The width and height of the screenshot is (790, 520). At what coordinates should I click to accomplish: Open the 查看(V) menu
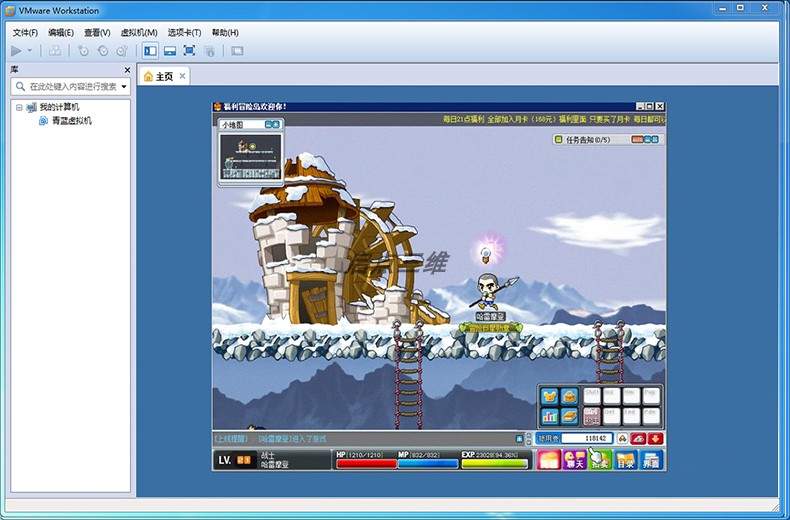point(97,33)
